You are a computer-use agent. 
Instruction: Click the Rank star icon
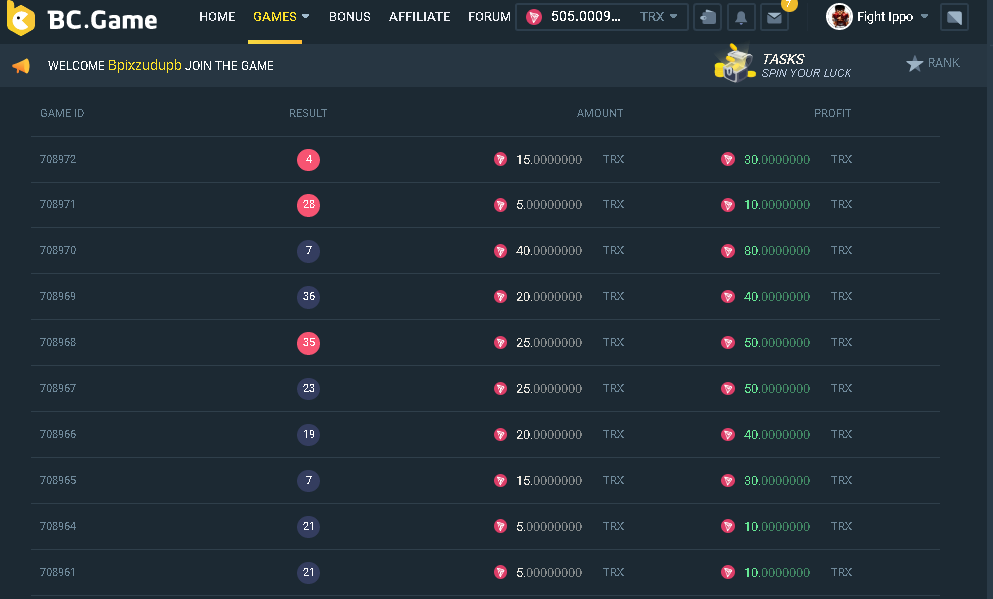914,63
